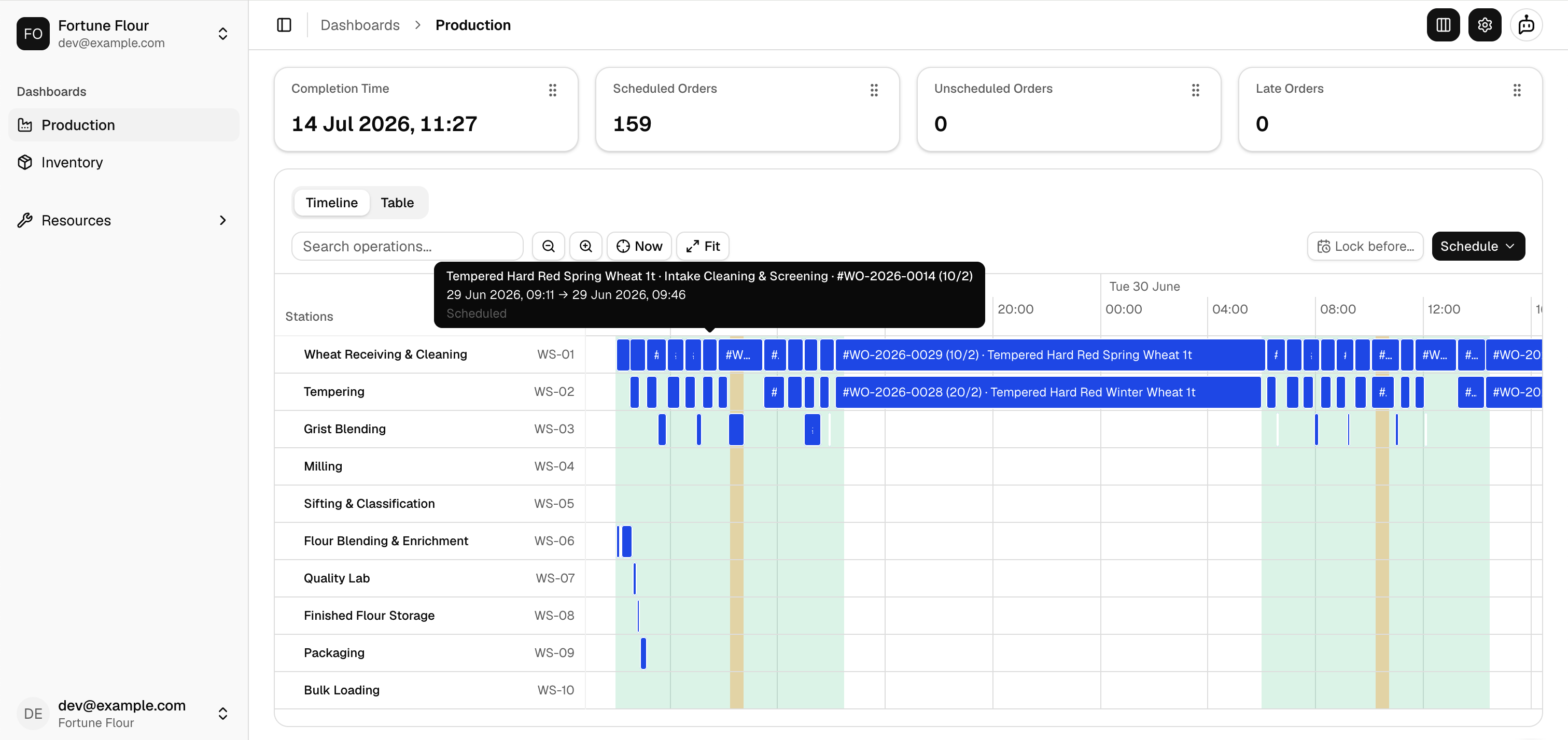Viewport: 1568px width, 740px height.
Task: Click the Inventory box icon in sidebar
Action: (25, 163)
